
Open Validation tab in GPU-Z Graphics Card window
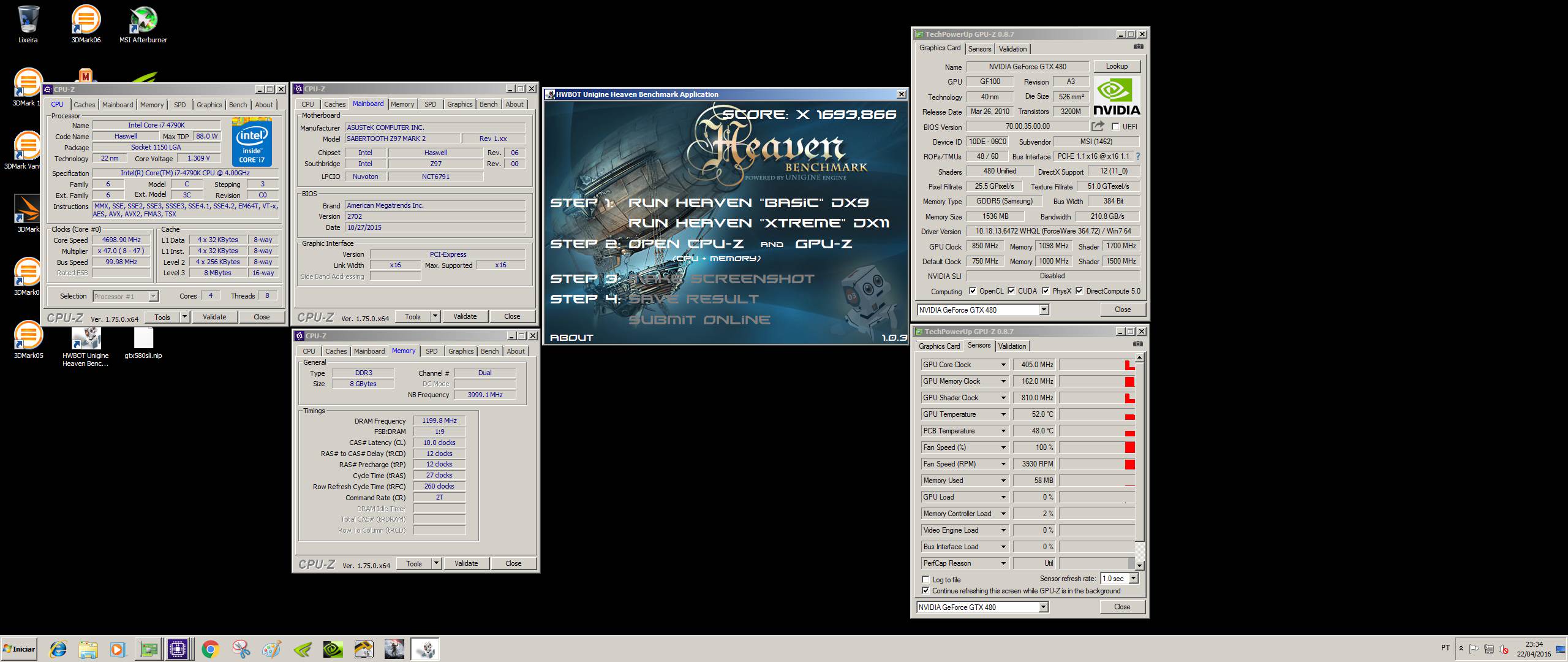pos(1012,49)
